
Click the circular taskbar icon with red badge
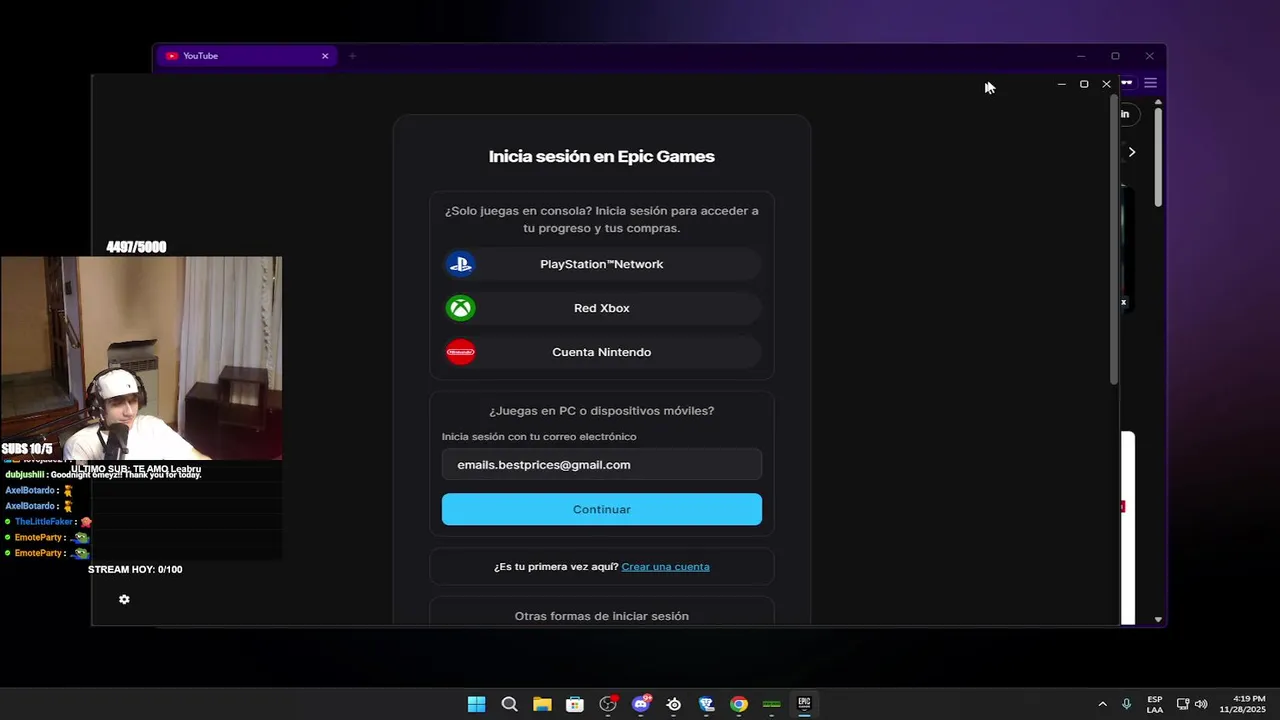point(608,704)
